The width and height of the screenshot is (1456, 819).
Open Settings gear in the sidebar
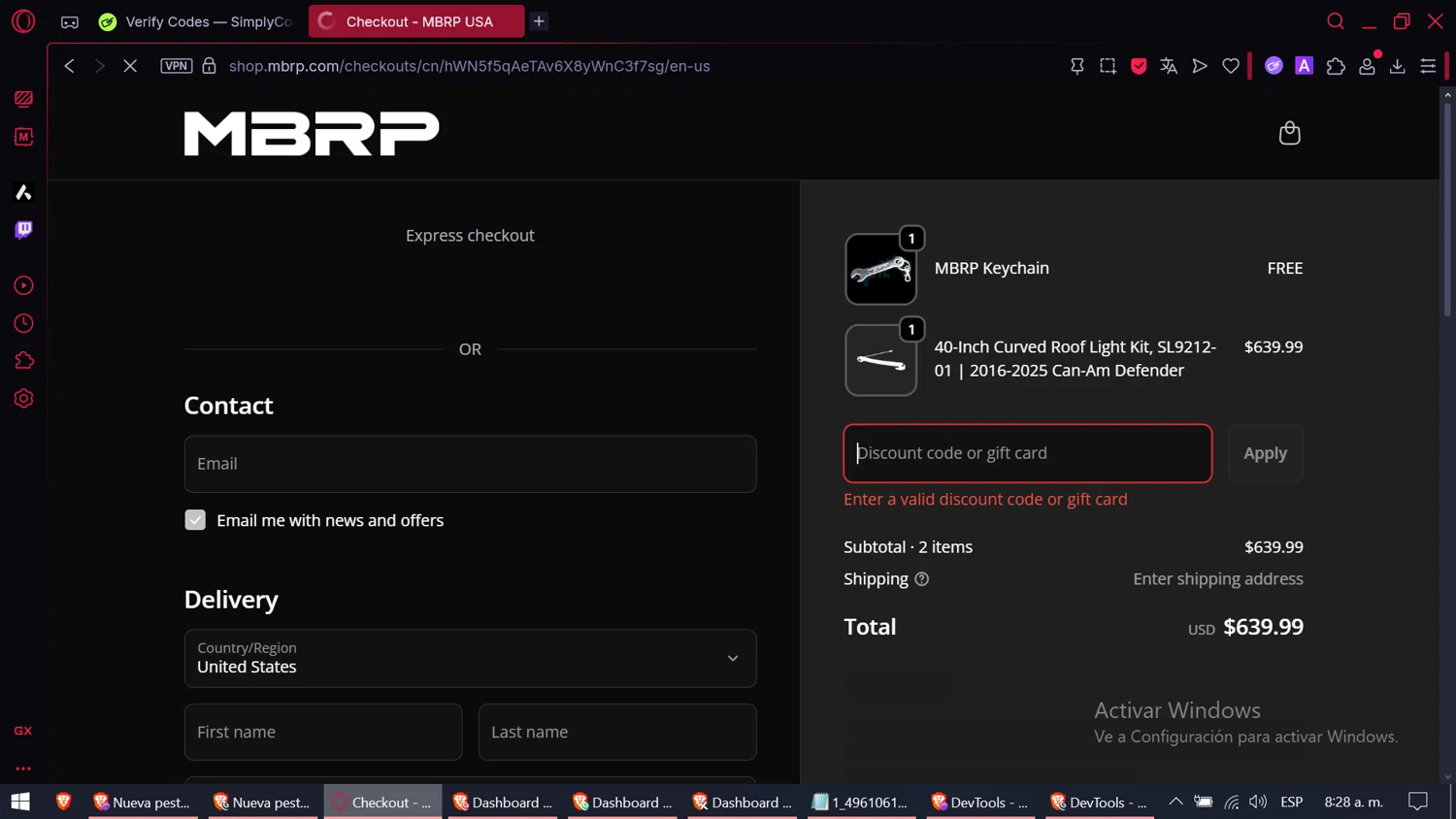coord(23,399)
